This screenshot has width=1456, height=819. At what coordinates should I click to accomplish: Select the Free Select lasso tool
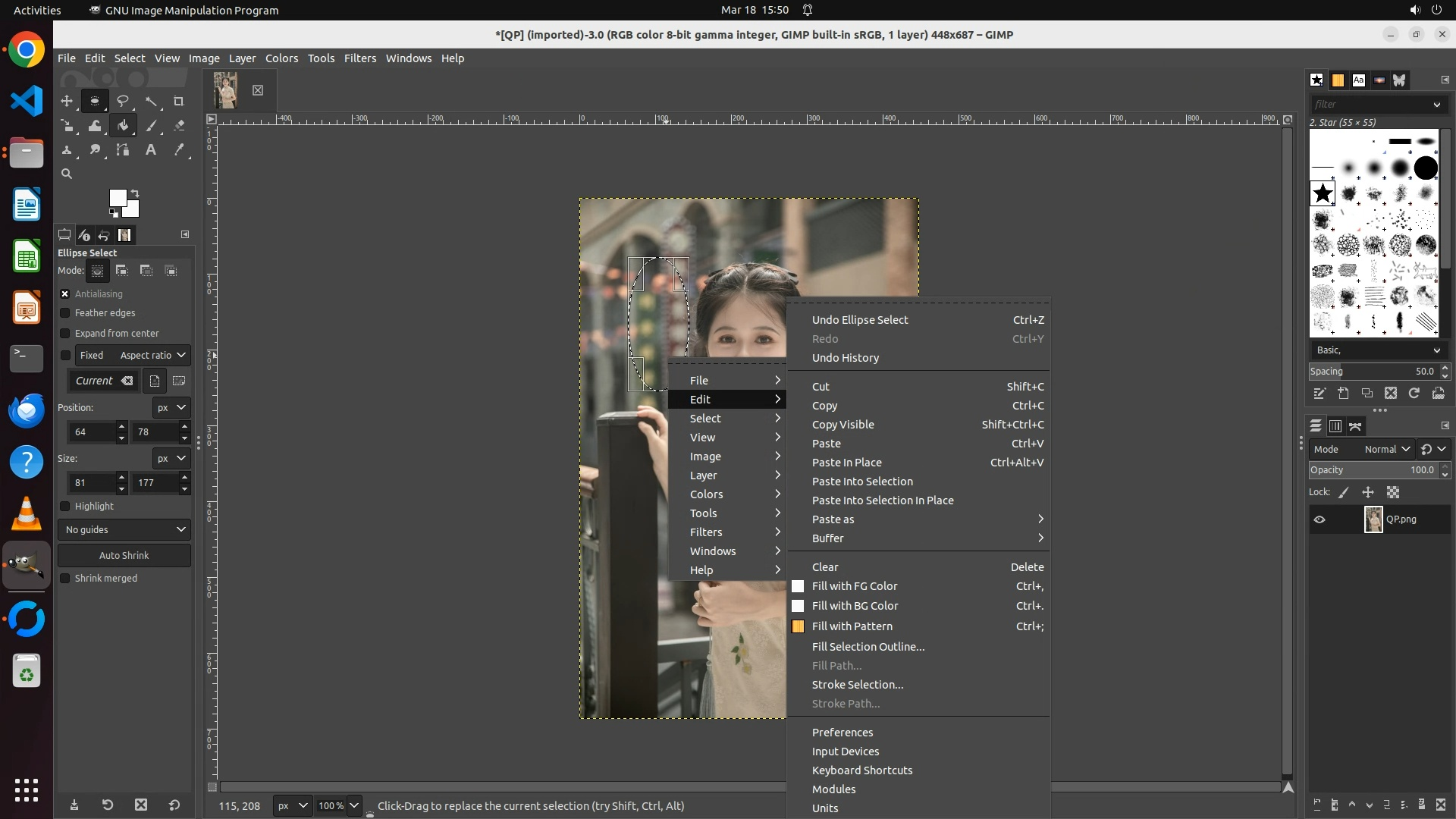[122, 101]
